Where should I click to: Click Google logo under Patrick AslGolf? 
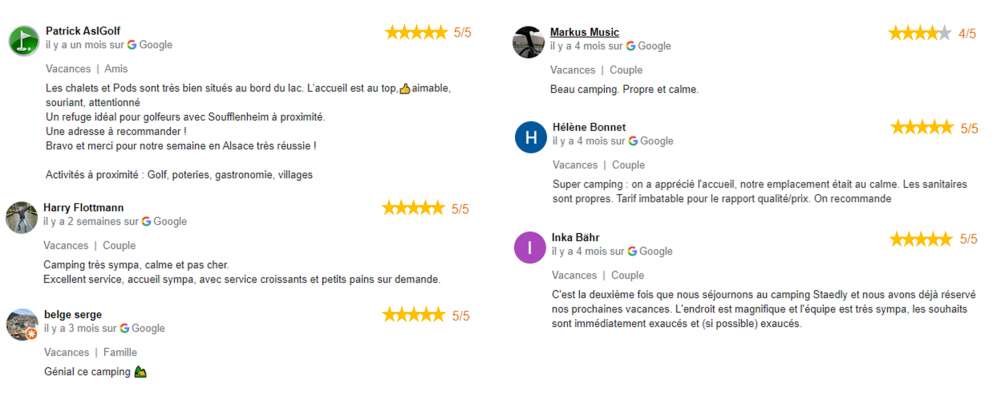pos(132,45)
